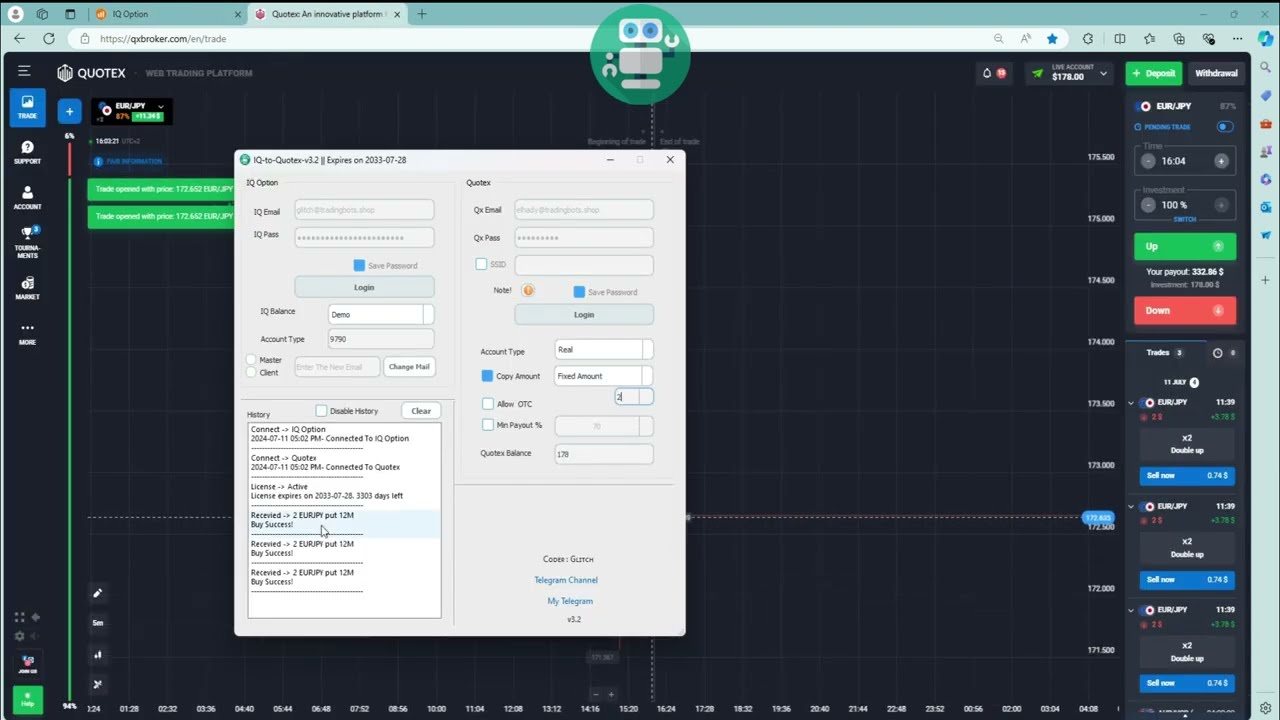Screen dimensions: 1280x720
Task: Open browser extensions puzzle icon
Action: [1088, 39]
